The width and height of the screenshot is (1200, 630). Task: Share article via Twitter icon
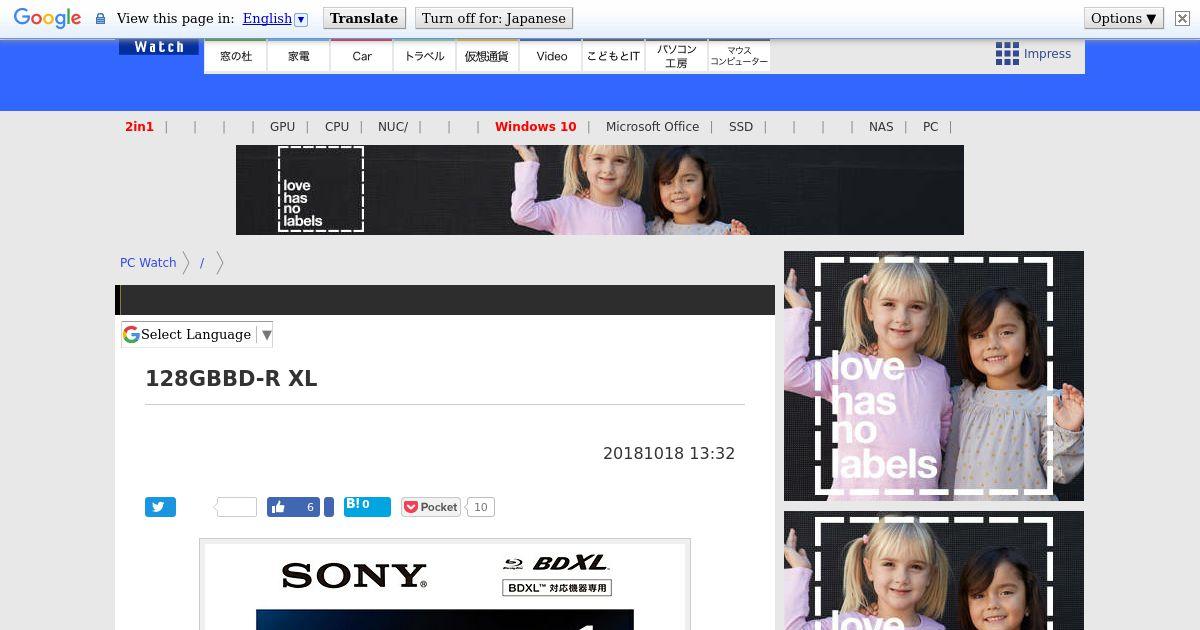(160, 507)
